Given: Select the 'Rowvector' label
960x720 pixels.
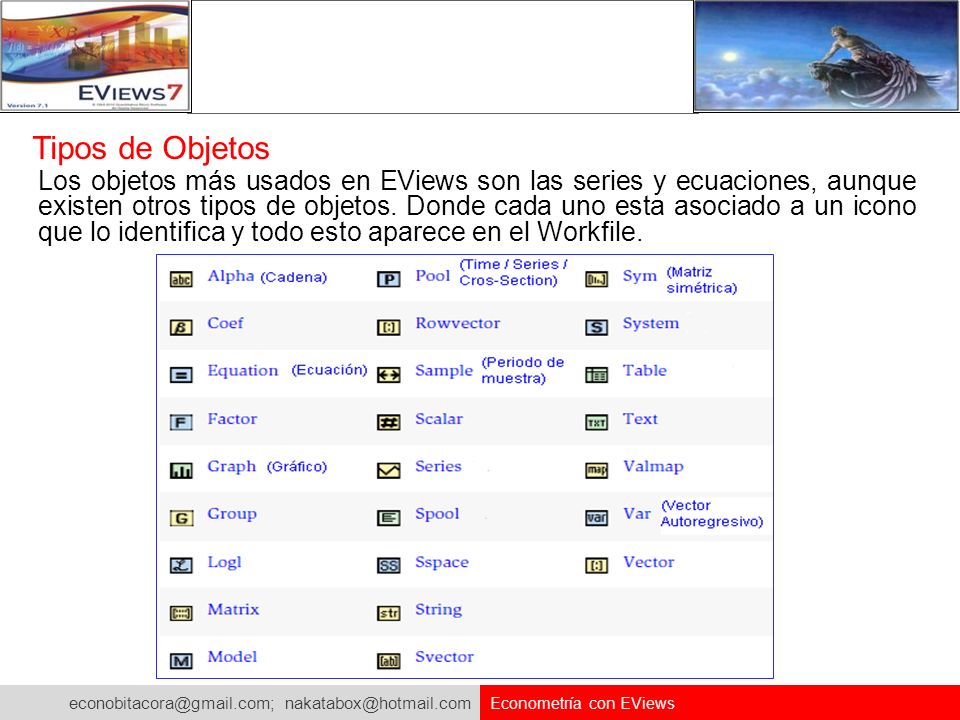Looking at the screenshot, I should 458,323.
